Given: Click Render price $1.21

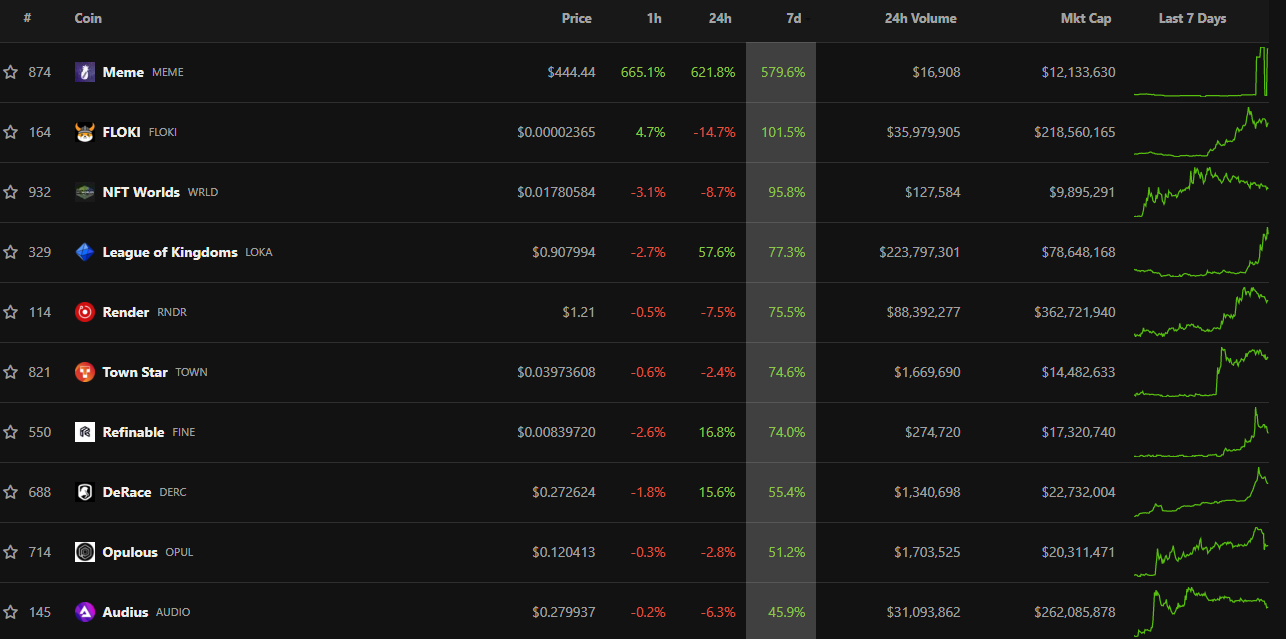Looking at the screenshot, I should coord(579,312).
